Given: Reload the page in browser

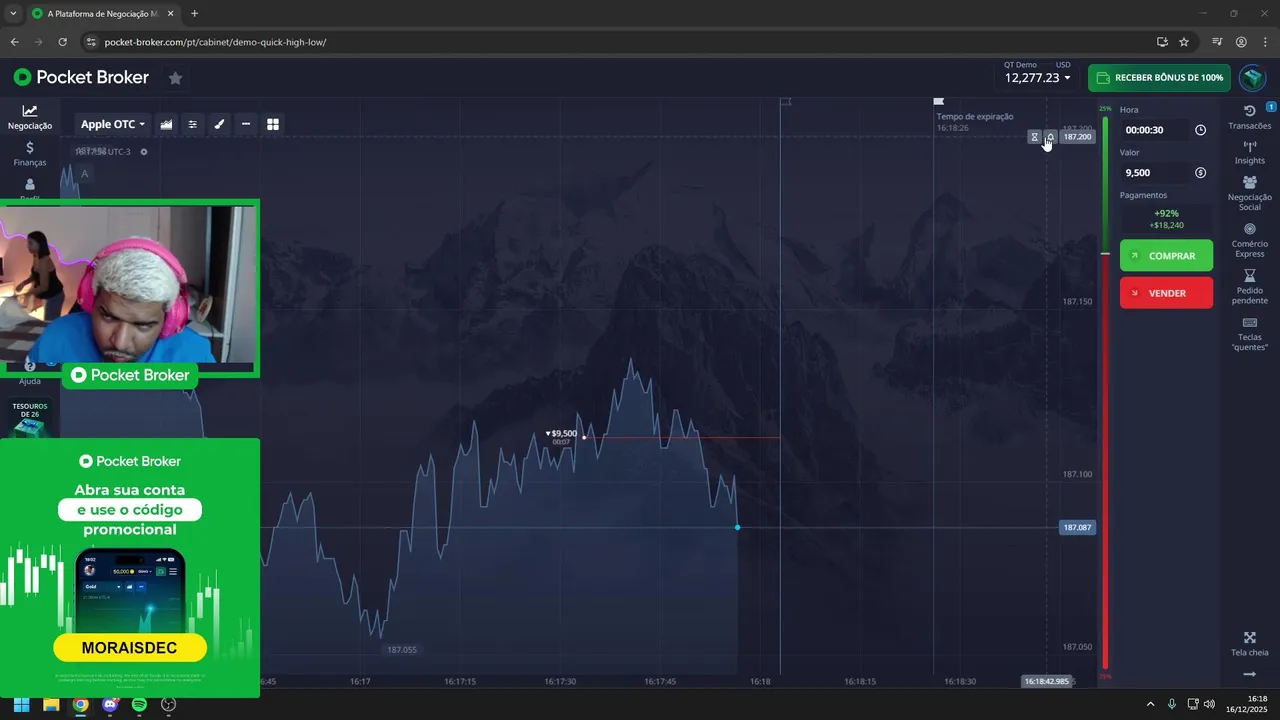Looking at the screenshot, I should (x=62, y=42).
